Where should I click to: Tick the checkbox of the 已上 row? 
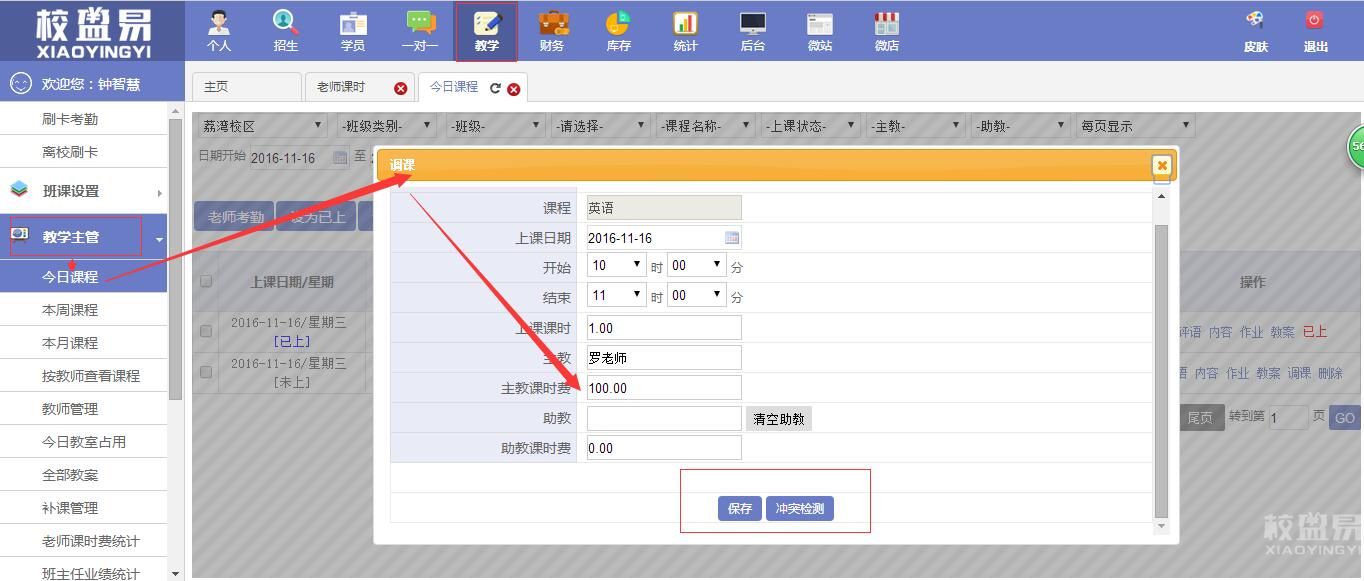point(206,331)
